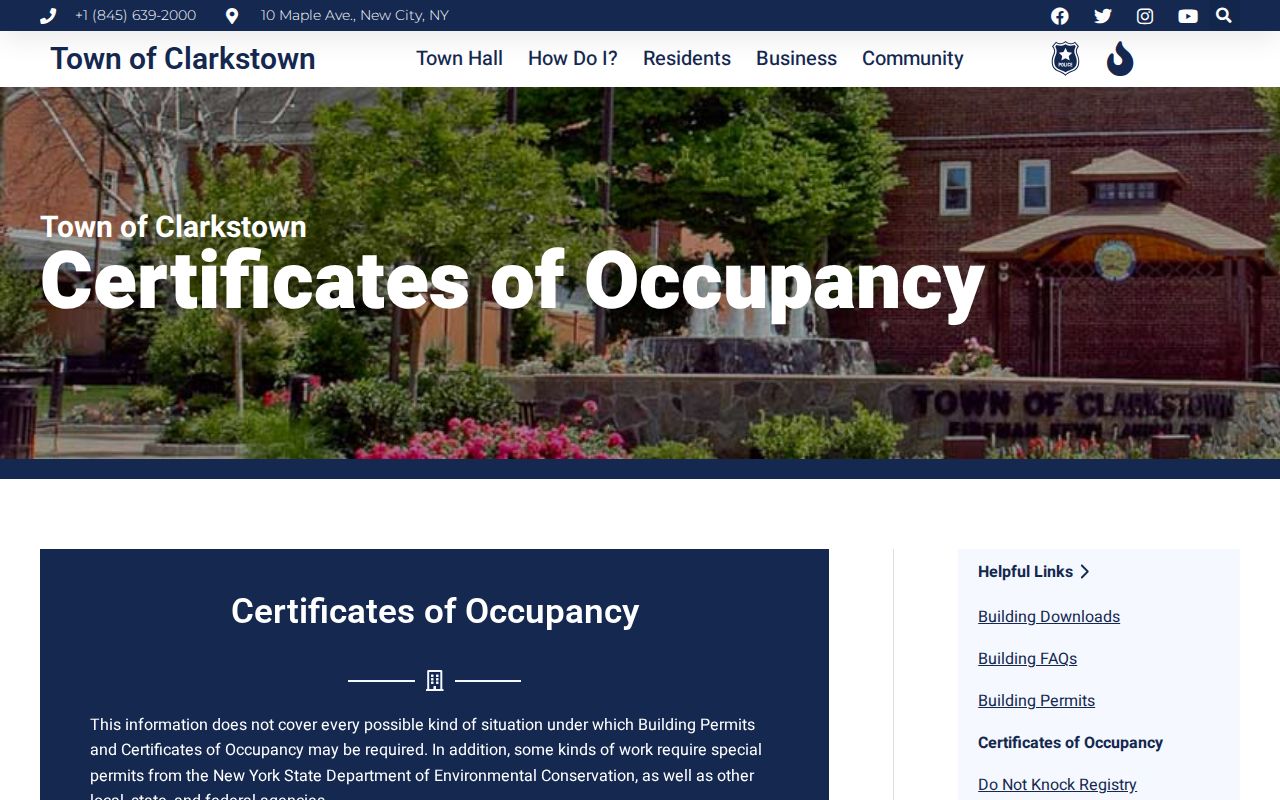The width and height of the screenshot is (1280, 800).
Task: Call the +1 (845) 639-2000 number
Action: pyautogui.click(x=135, y=16)
